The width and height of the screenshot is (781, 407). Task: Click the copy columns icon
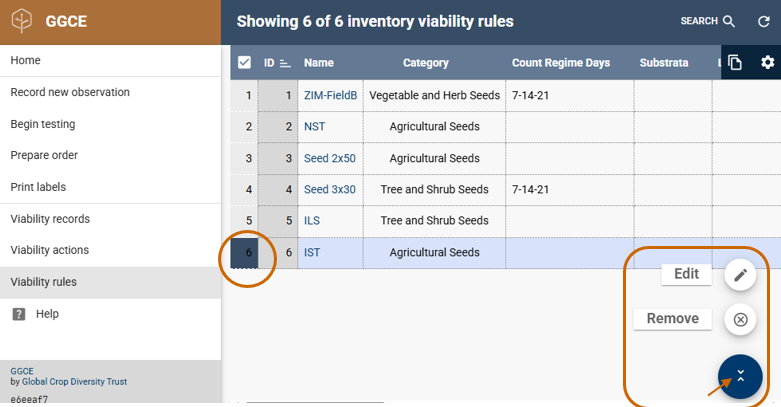(735, 63)
